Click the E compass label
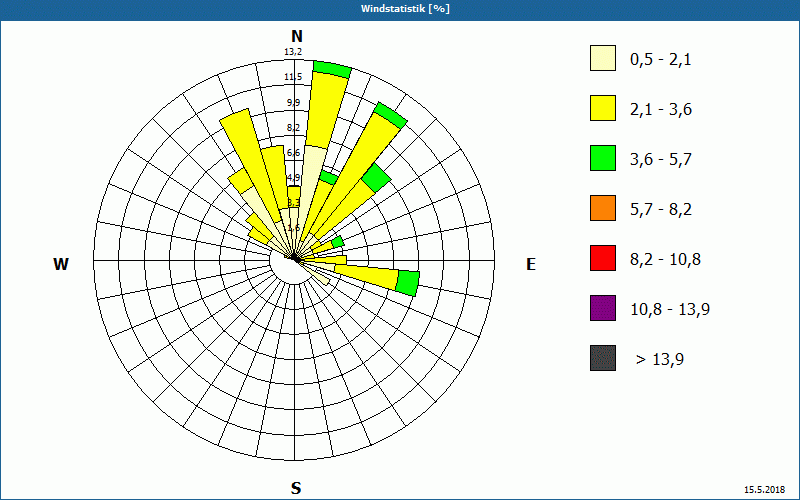800x500 pixels. 531,264
